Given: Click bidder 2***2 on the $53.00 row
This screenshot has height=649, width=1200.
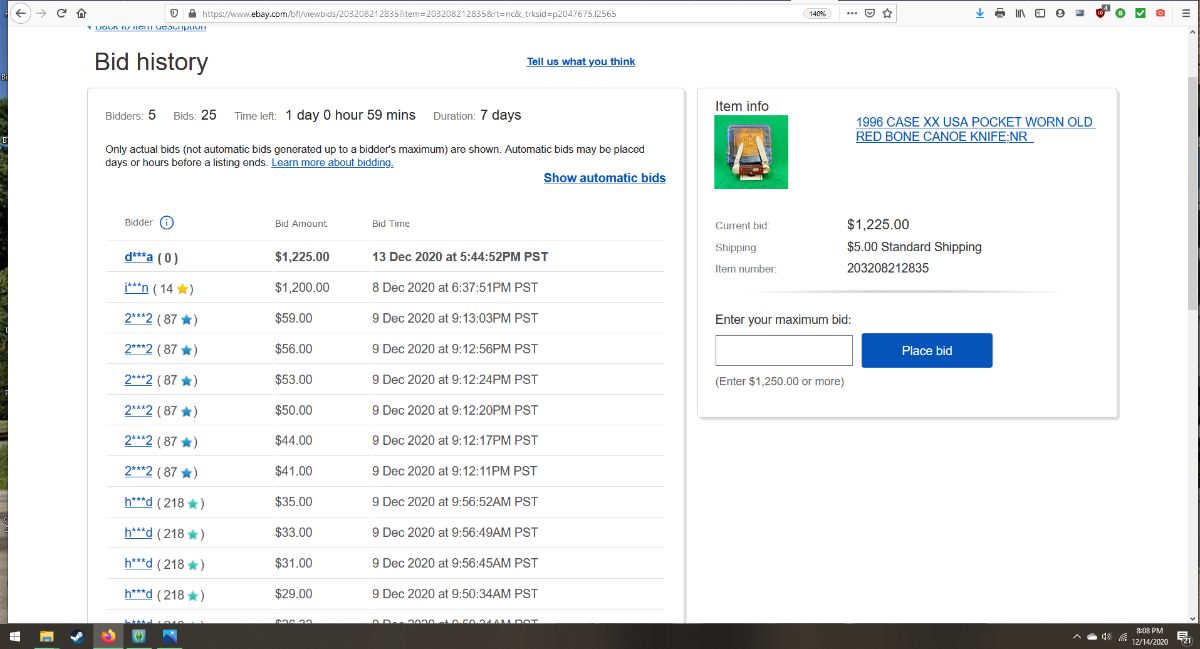Looking at the screenshot, I should (138, 380).
